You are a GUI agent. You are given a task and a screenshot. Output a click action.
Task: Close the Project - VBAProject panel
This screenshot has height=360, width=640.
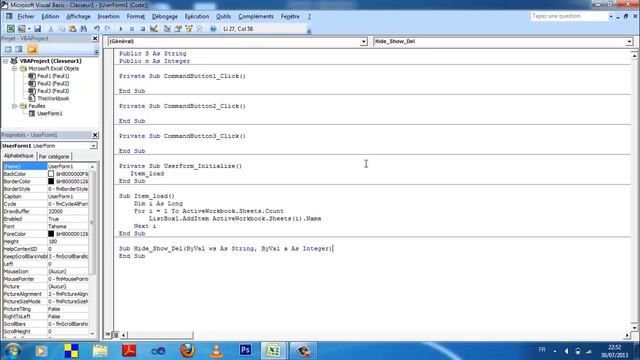tap(95, 38)
